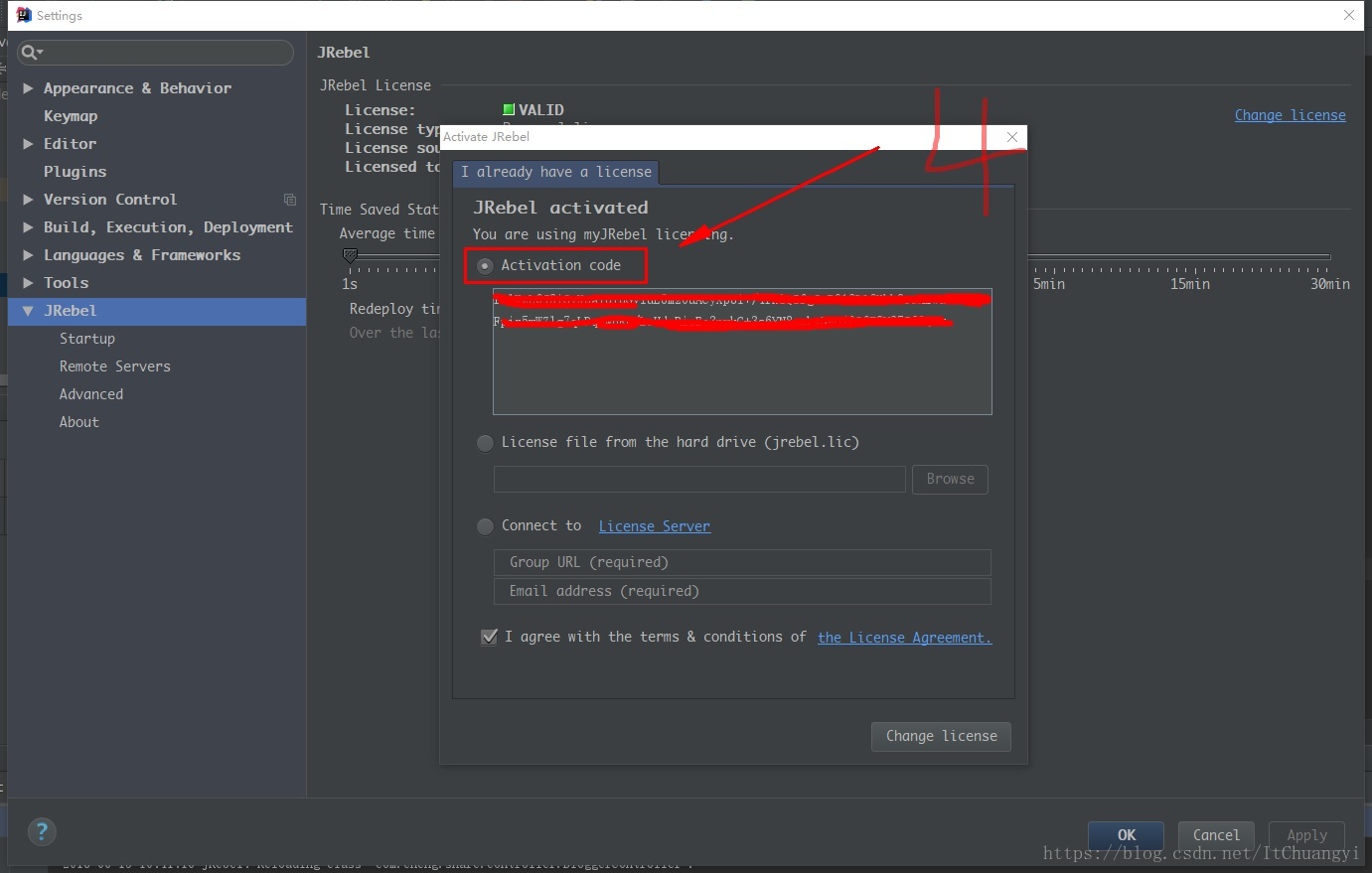The height and width of the screenshot is (873, 1372).
Task: Open the License Server link
Action: [654, 526]
